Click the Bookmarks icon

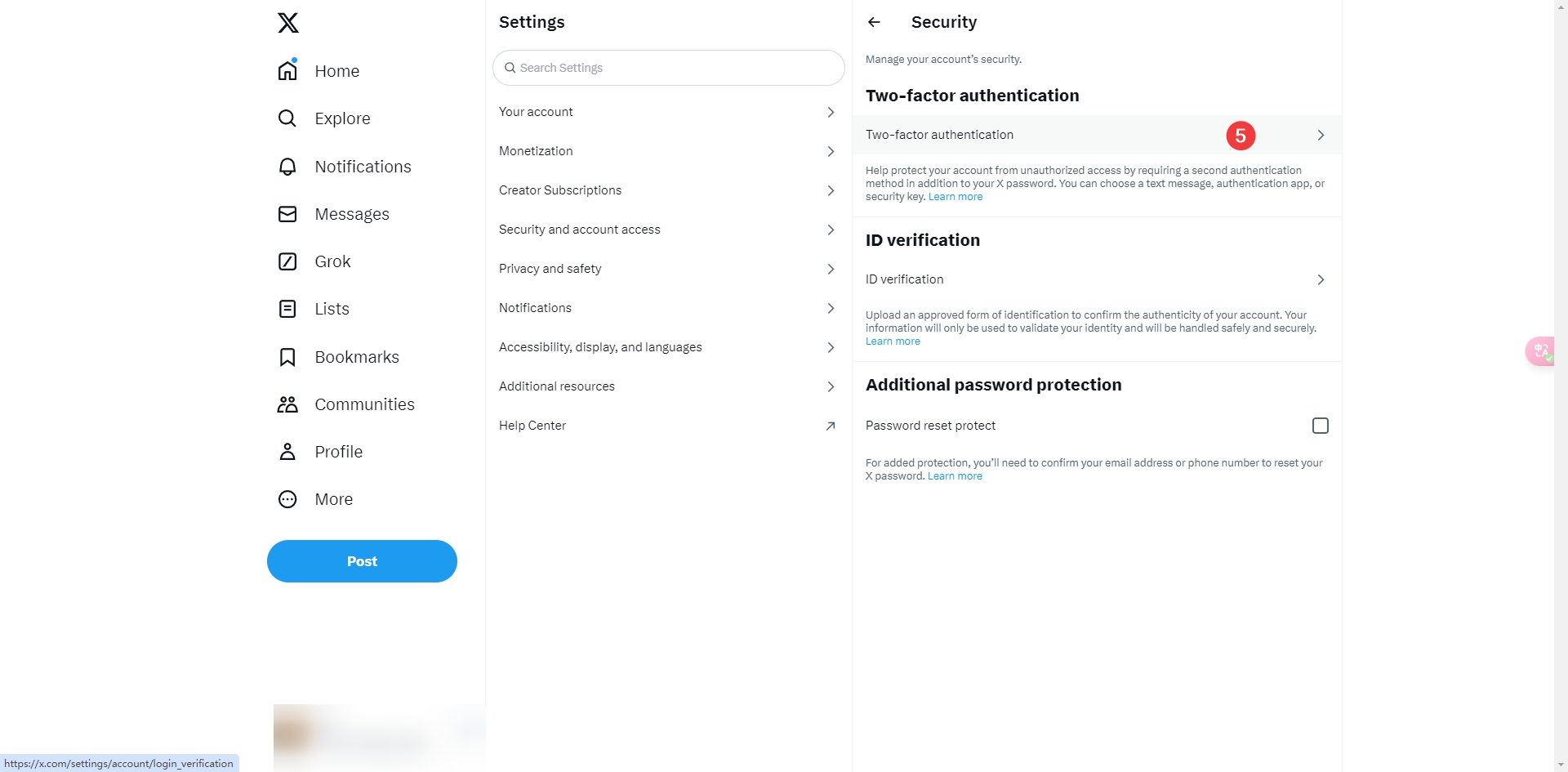287,357
